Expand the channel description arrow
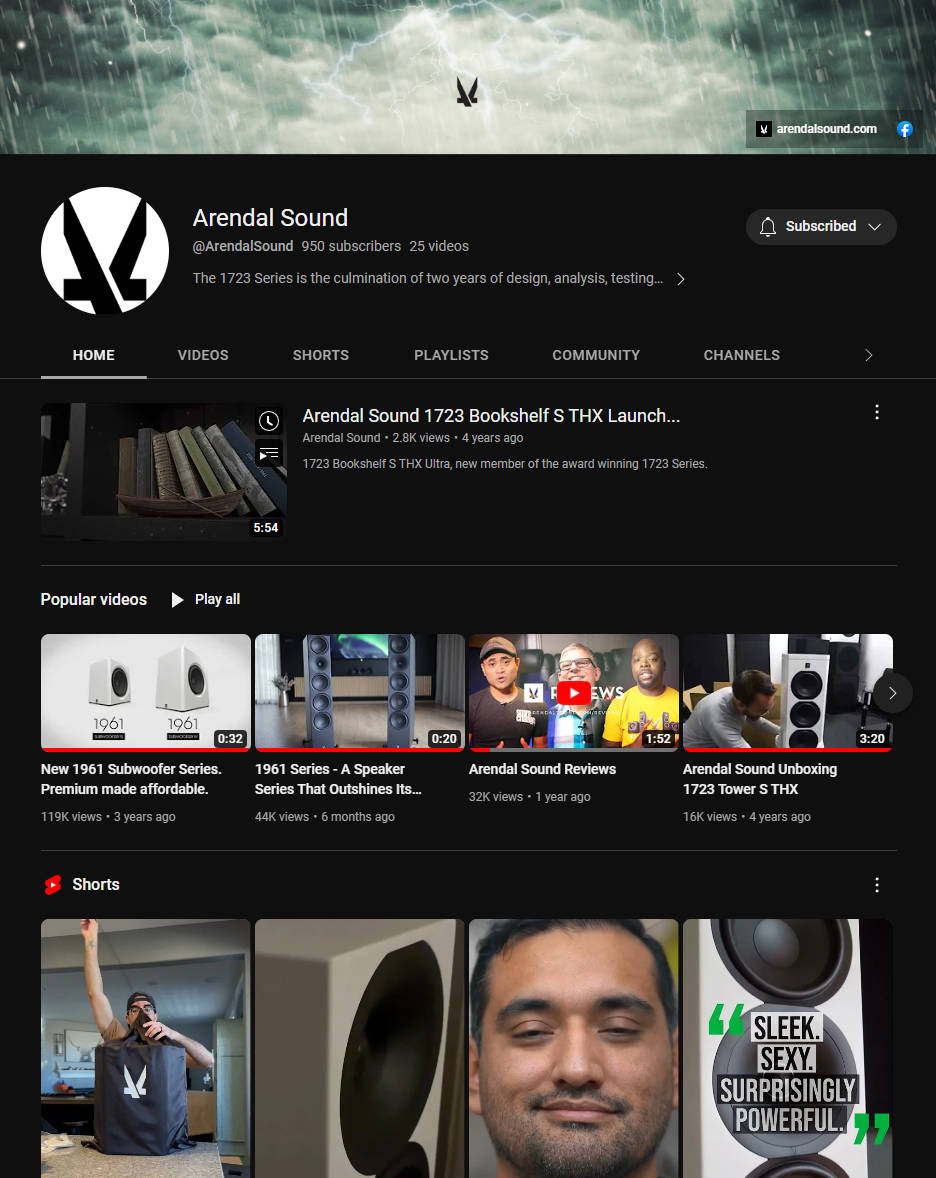Viewport: 936px width, 1178px height. click(681, 279)
